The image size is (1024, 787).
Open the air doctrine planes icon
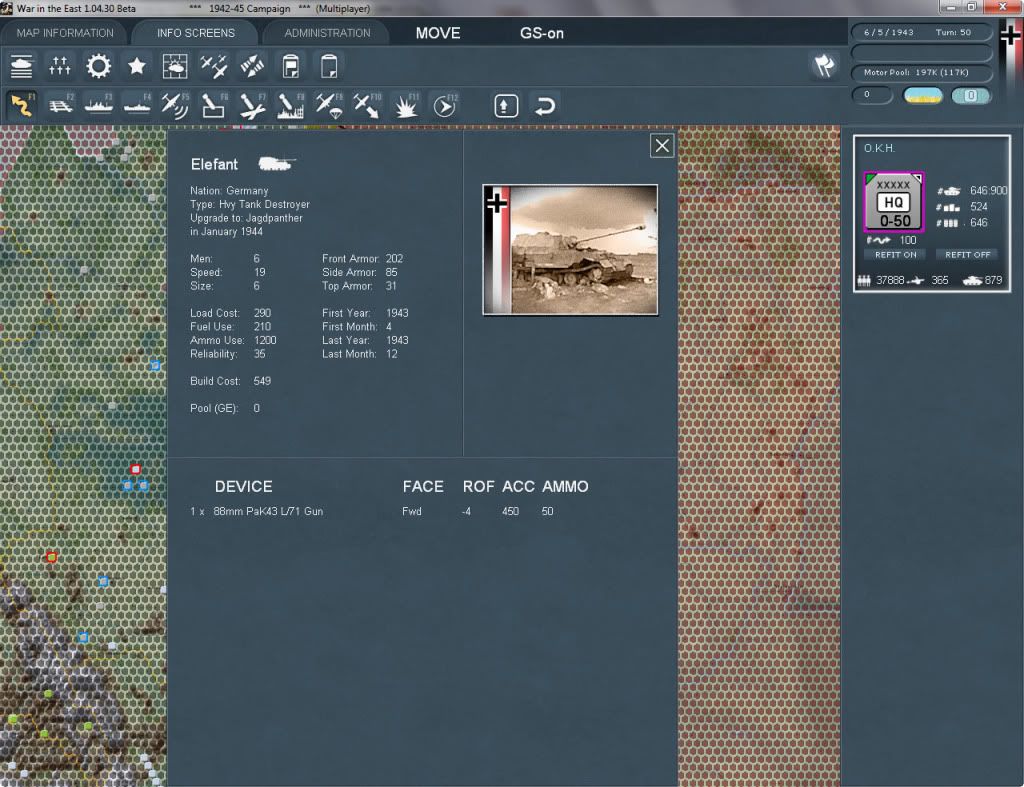[214, 66]
